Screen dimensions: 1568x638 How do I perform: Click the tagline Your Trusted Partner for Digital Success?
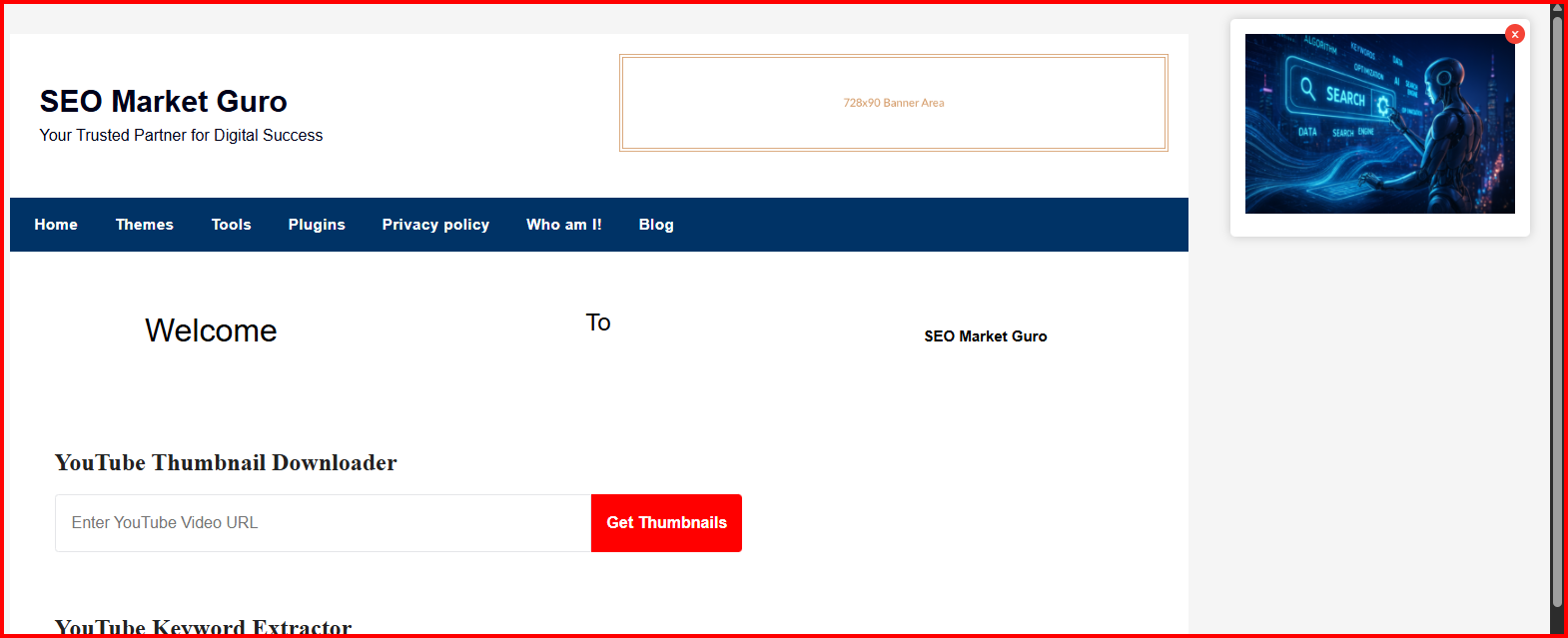point(182,135)
